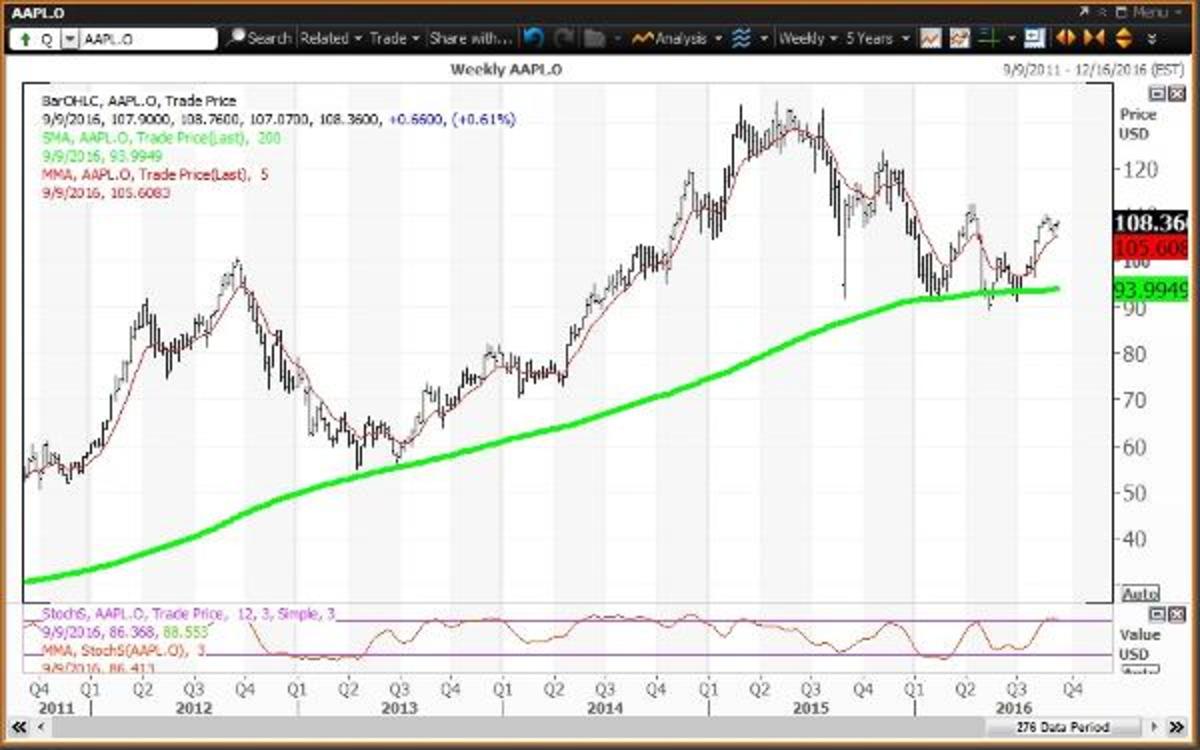Viewport: 1200px width, 750px height.
Task: Open the Analysis menu
Action: pyautogui.click(x=676, y=39)
